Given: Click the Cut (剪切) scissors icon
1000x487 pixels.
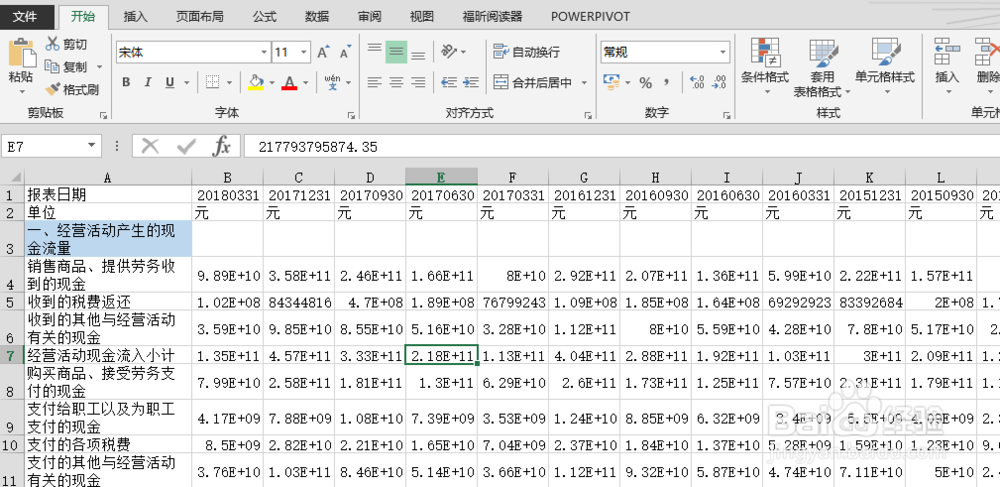Looking at the screenshot, I should coord(52,44).
